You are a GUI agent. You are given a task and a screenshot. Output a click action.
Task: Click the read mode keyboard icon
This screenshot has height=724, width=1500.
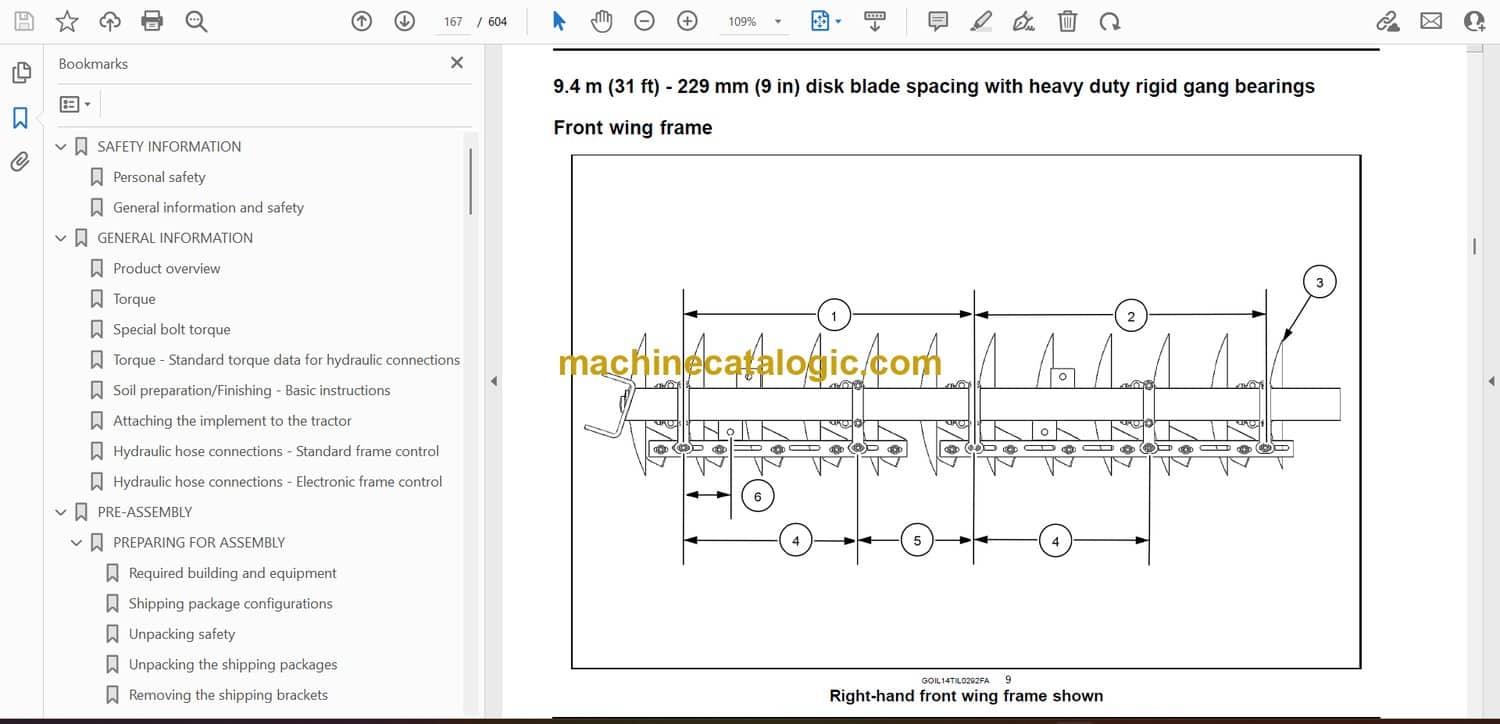(x=875, y=21)
